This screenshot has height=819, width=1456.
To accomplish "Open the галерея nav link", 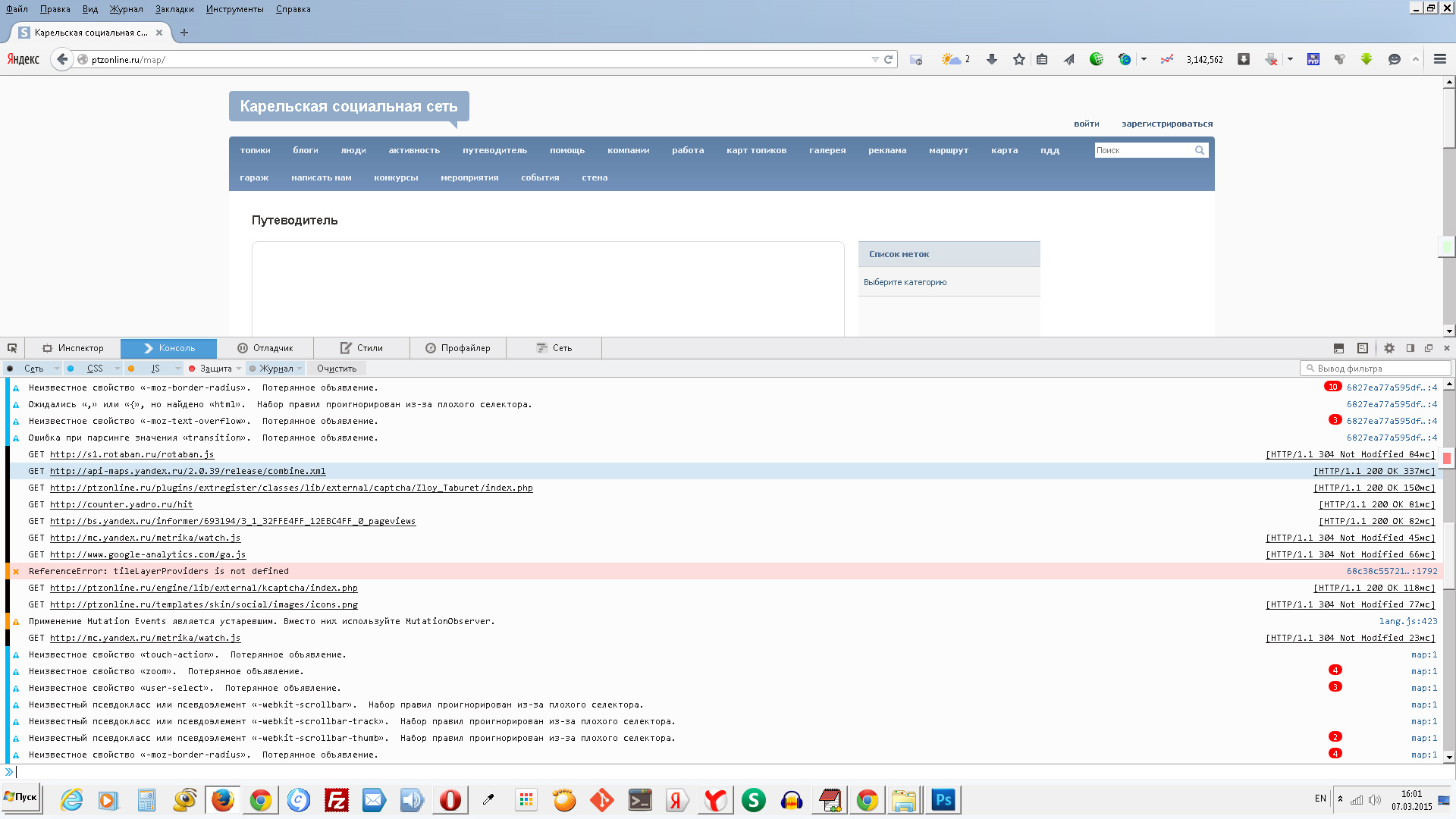I will click(x=827, y=150).
